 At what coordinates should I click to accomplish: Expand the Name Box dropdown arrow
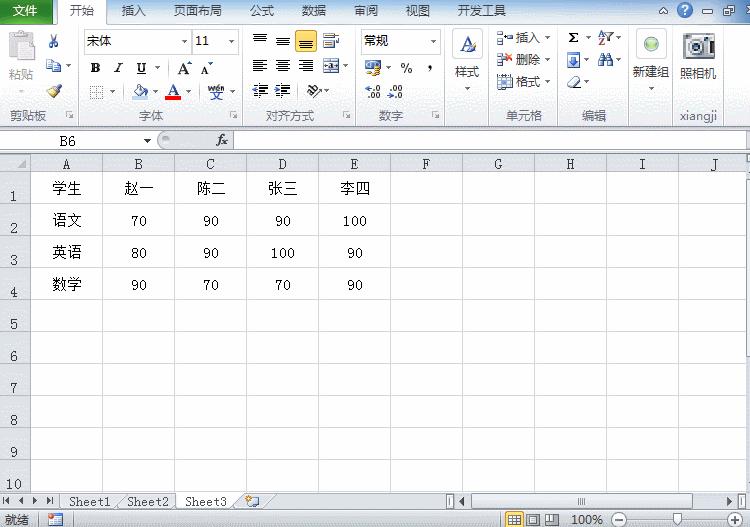point(147,141)
